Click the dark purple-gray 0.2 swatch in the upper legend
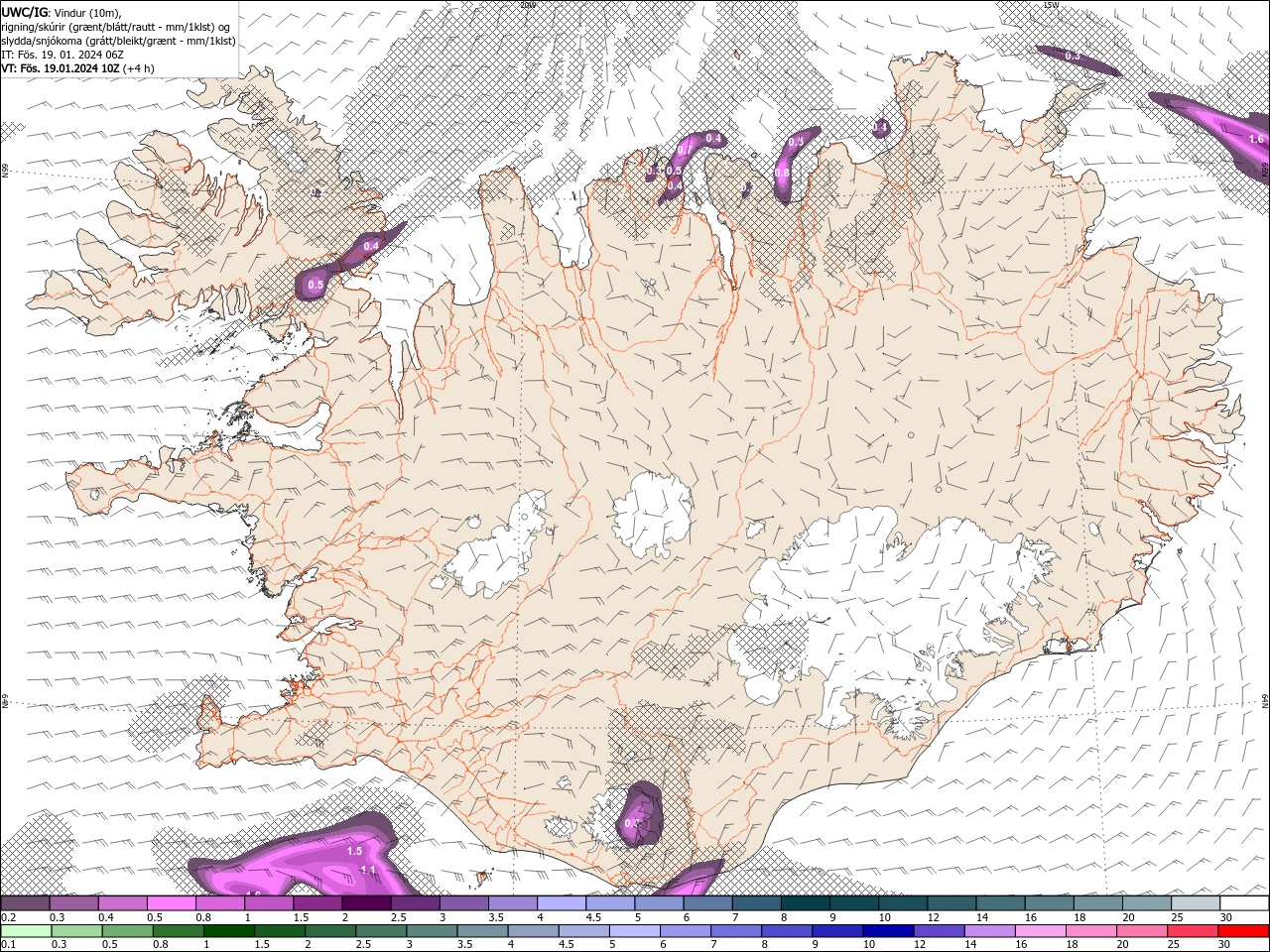The width and height of the screenshot is (1270, 952). click(x=25, y=903)
